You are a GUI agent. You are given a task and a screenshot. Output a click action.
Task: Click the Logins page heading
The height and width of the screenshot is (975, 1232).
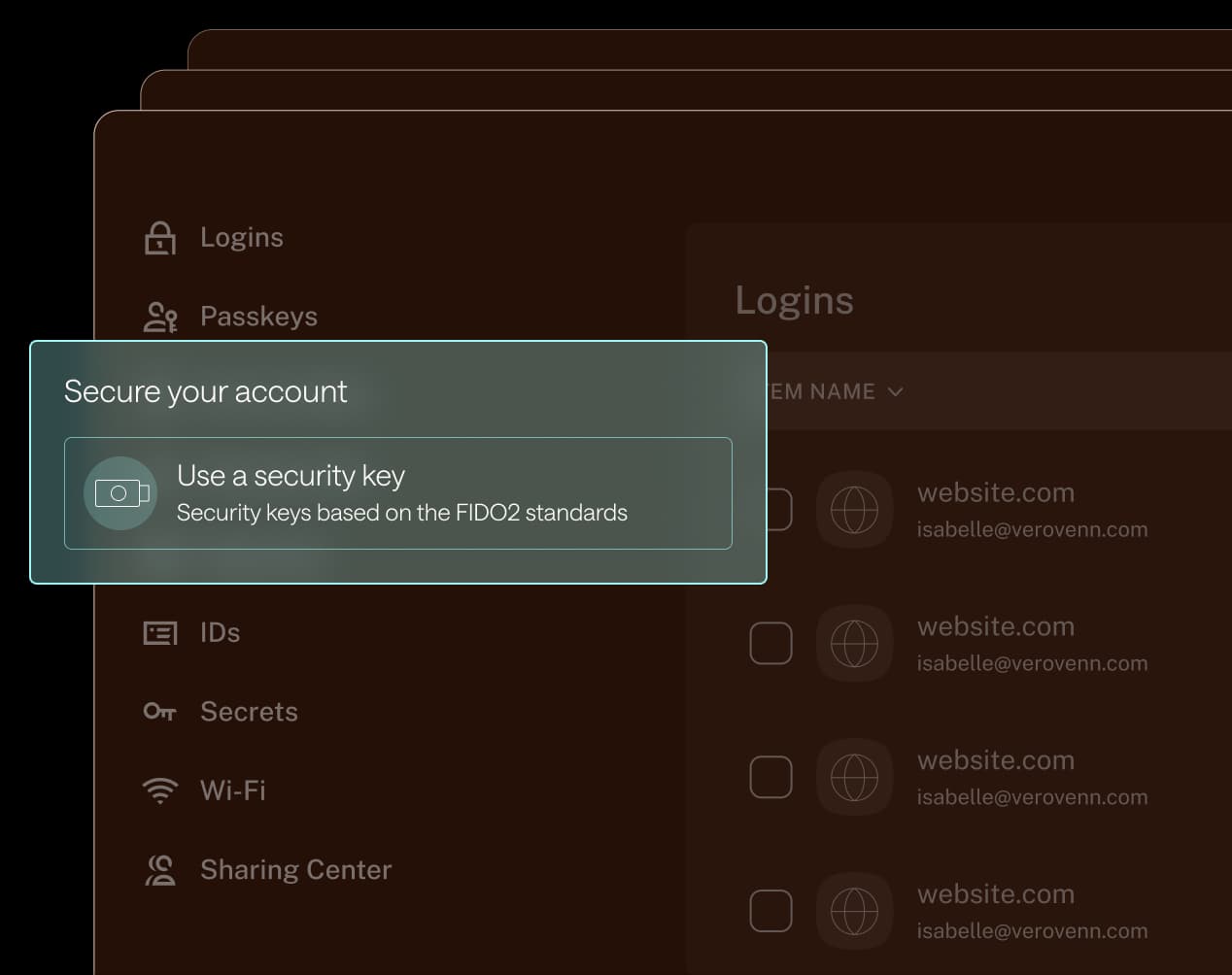[794, 301]
